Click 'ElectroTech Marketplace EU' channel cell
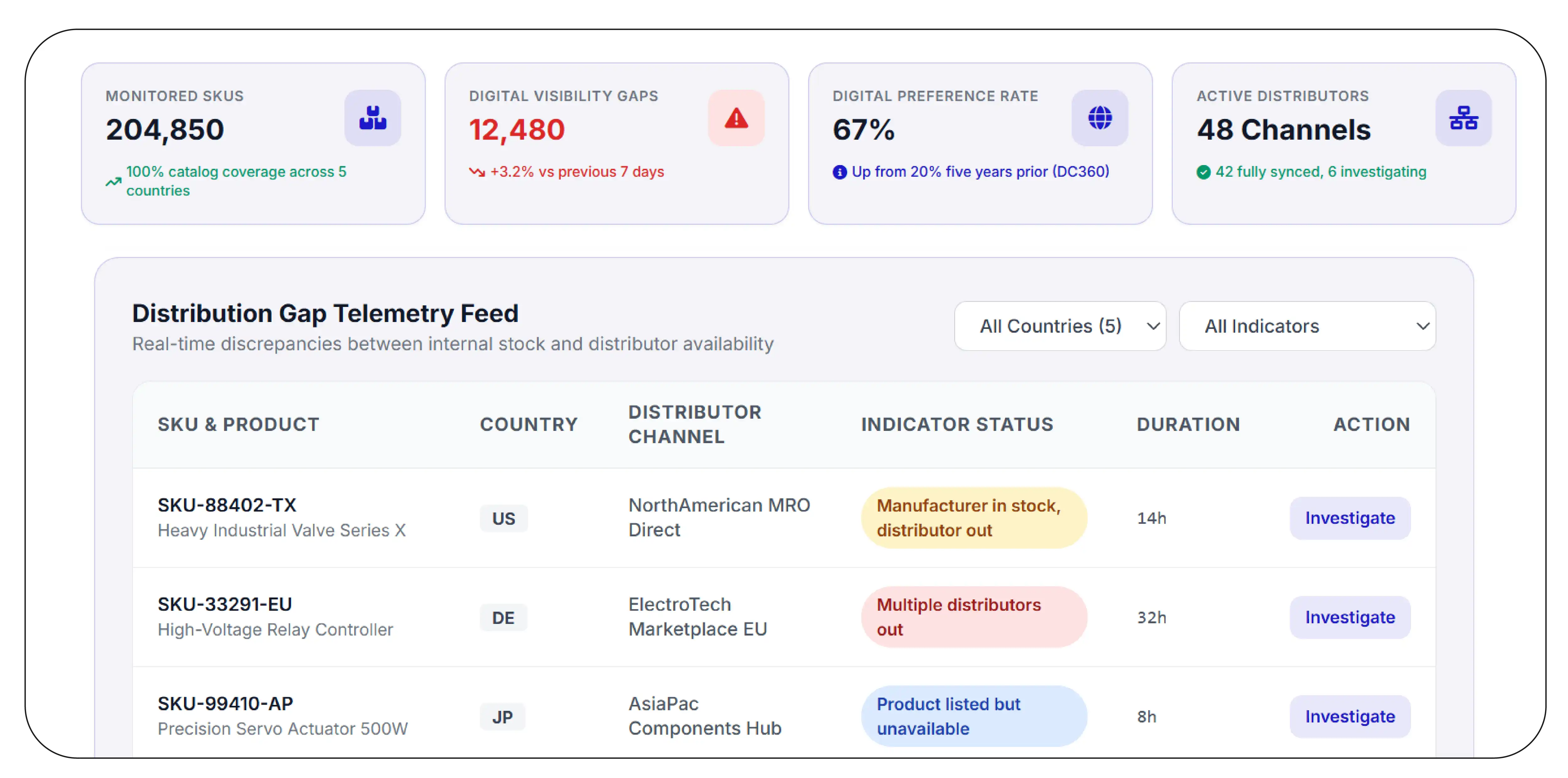Image resolution: width=1568 pixels, height=778 pixels. click(x=698, y=616)
